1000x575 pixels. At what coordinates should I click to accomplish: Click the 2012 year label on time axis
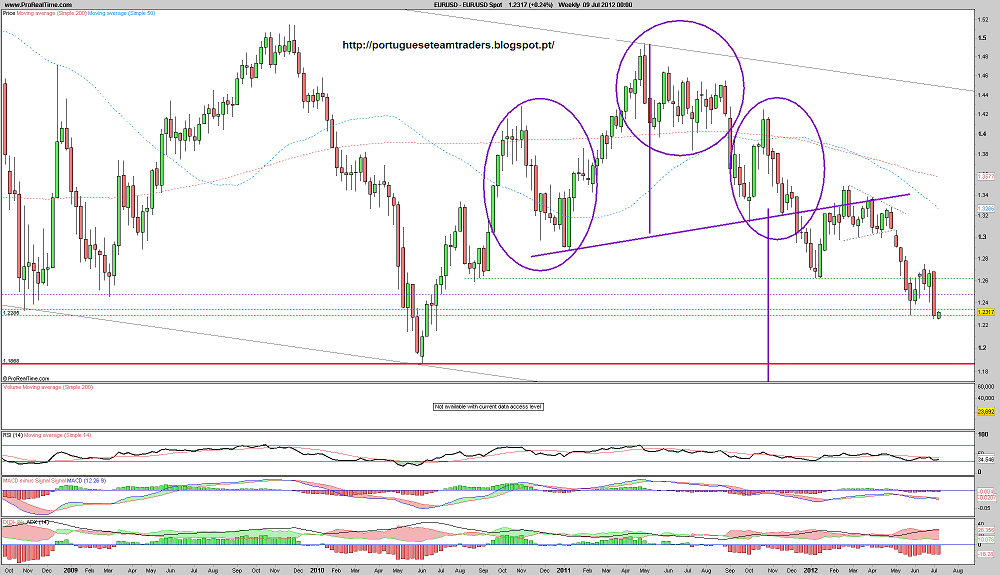click(810, 570)
